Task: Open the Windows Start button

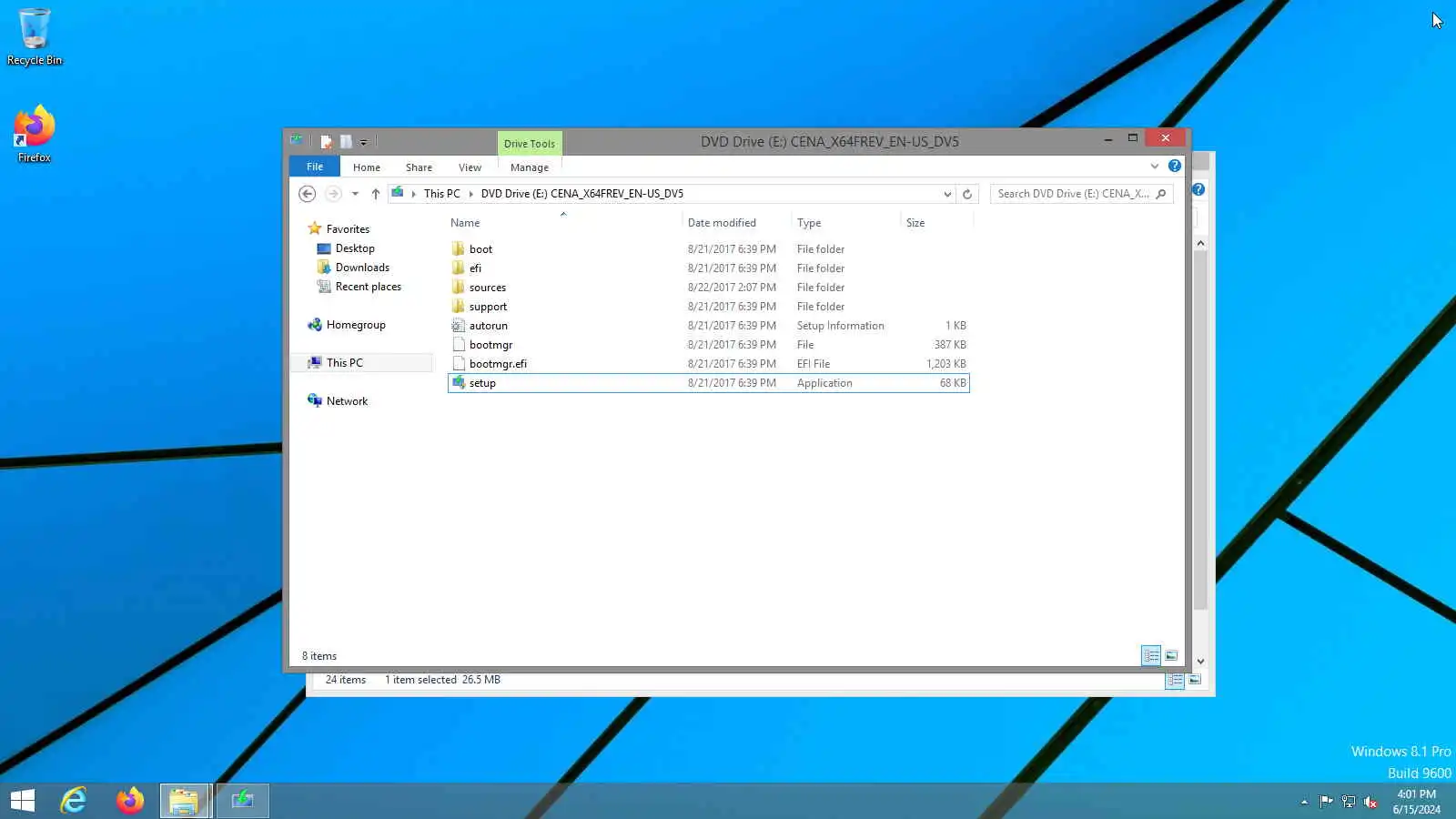Action: click(23, 801)
